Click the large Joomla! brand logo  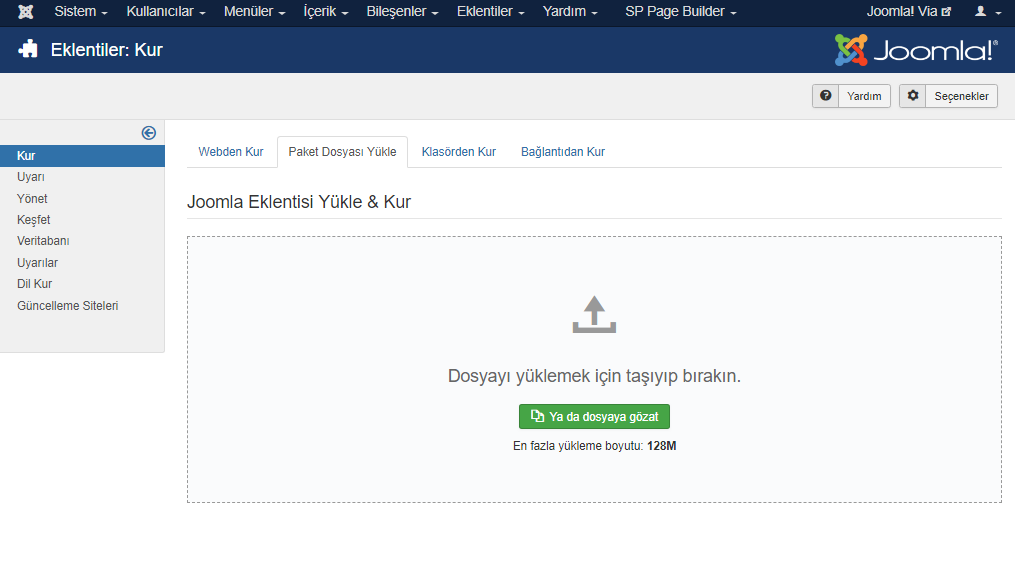(916, 50)
